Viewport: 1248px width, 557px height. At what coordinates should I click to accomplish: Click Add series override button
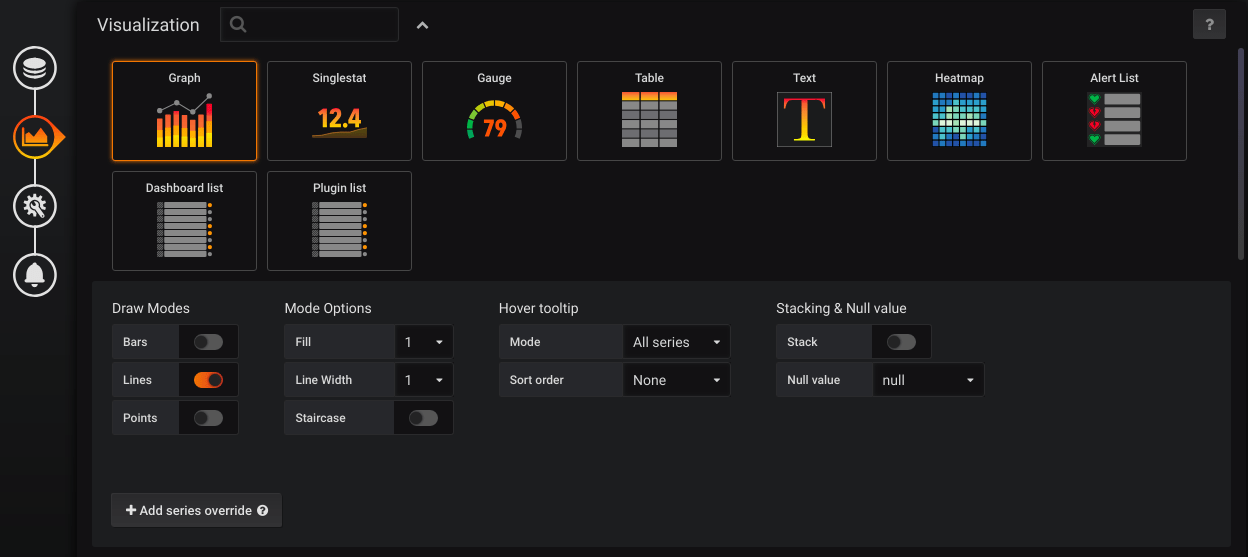[x=196, y=510]
